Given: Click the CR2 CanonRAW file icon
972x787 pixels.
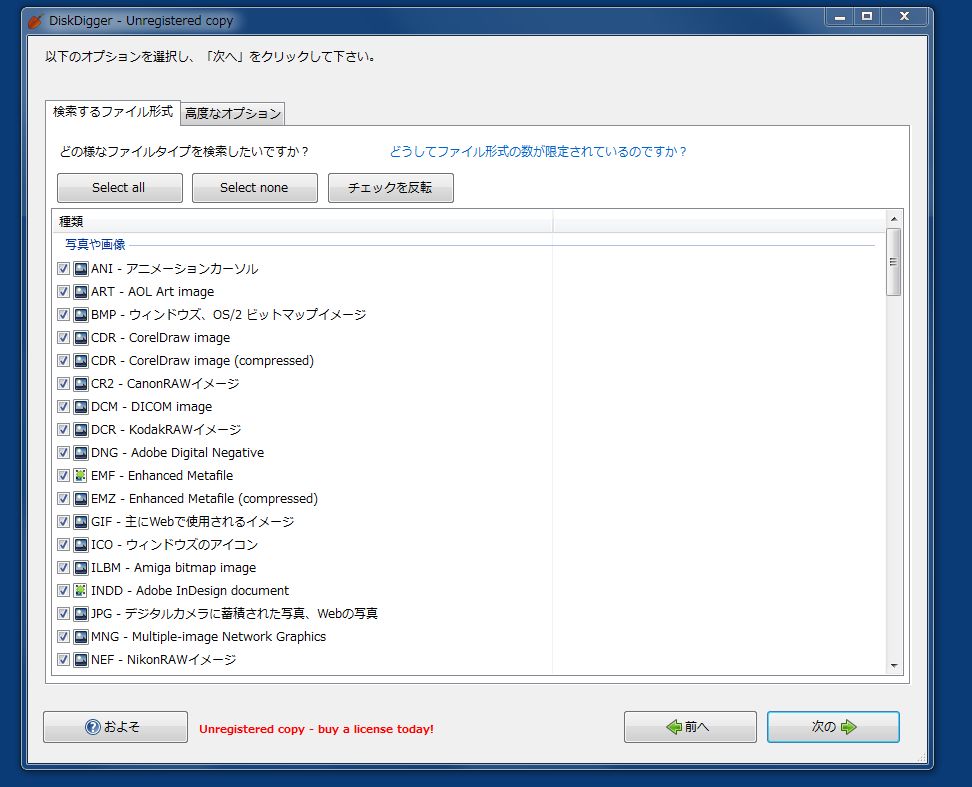Looking at the screenshot, I should point(81,384).
